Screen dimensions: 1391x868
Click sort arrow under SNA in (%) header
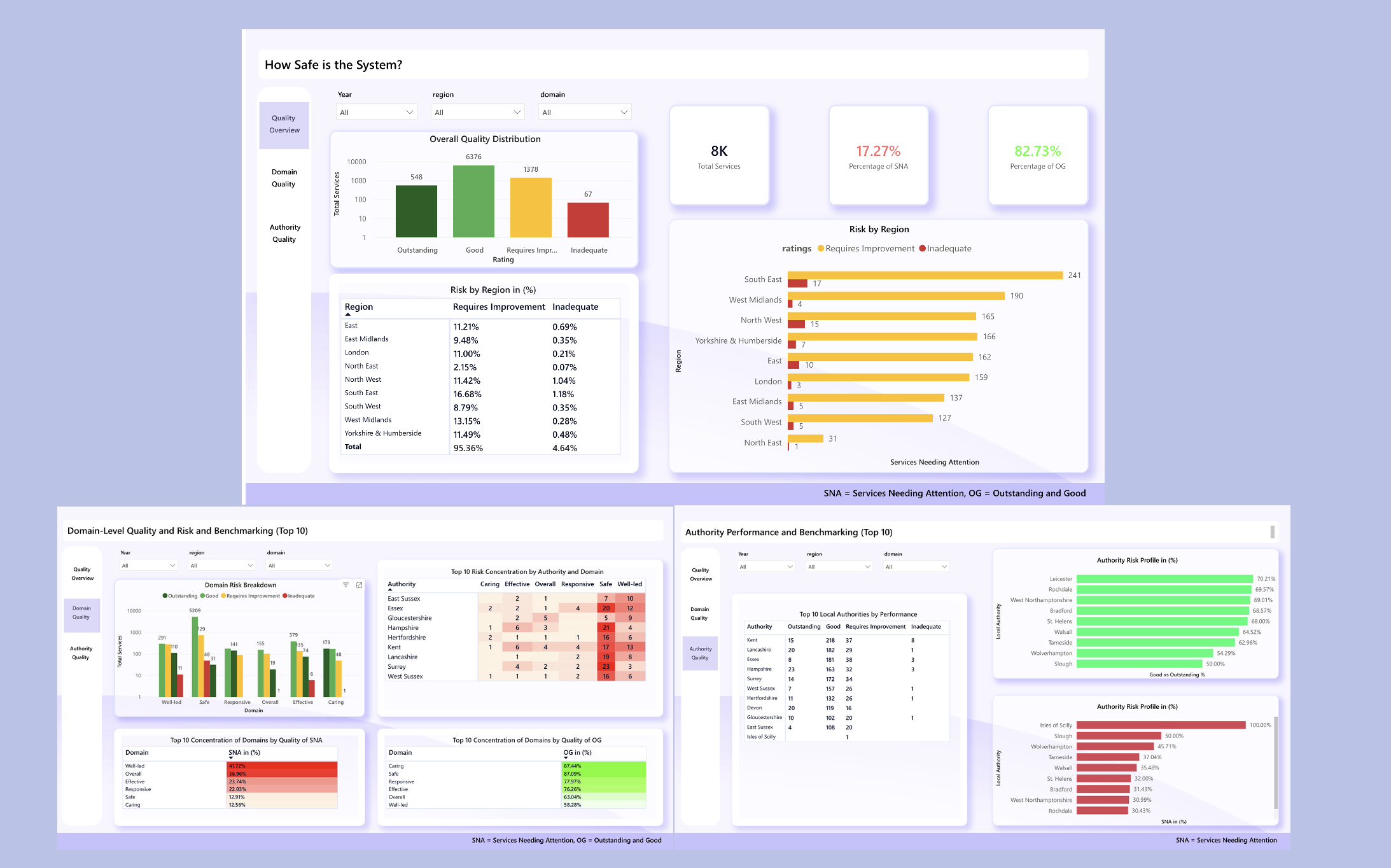click(x=231, y=758)
